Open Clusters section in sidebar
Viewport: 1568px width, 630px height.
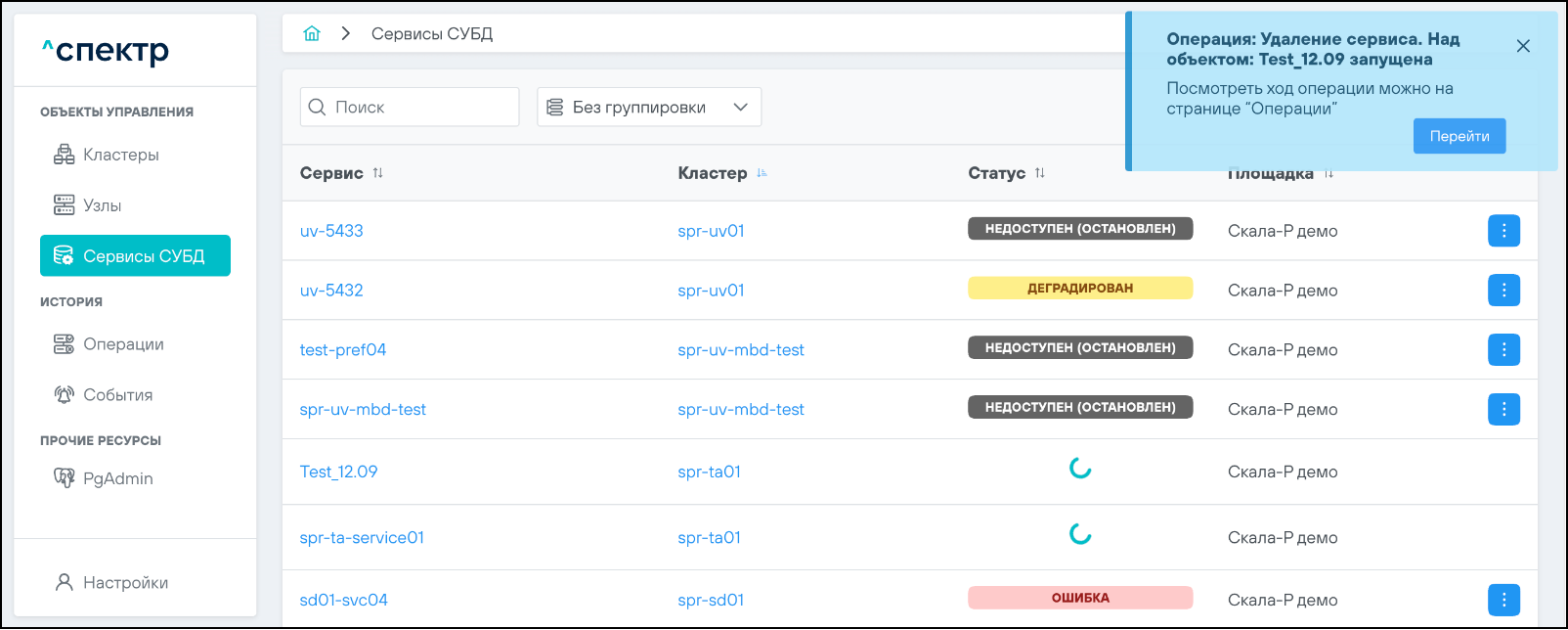120,155
